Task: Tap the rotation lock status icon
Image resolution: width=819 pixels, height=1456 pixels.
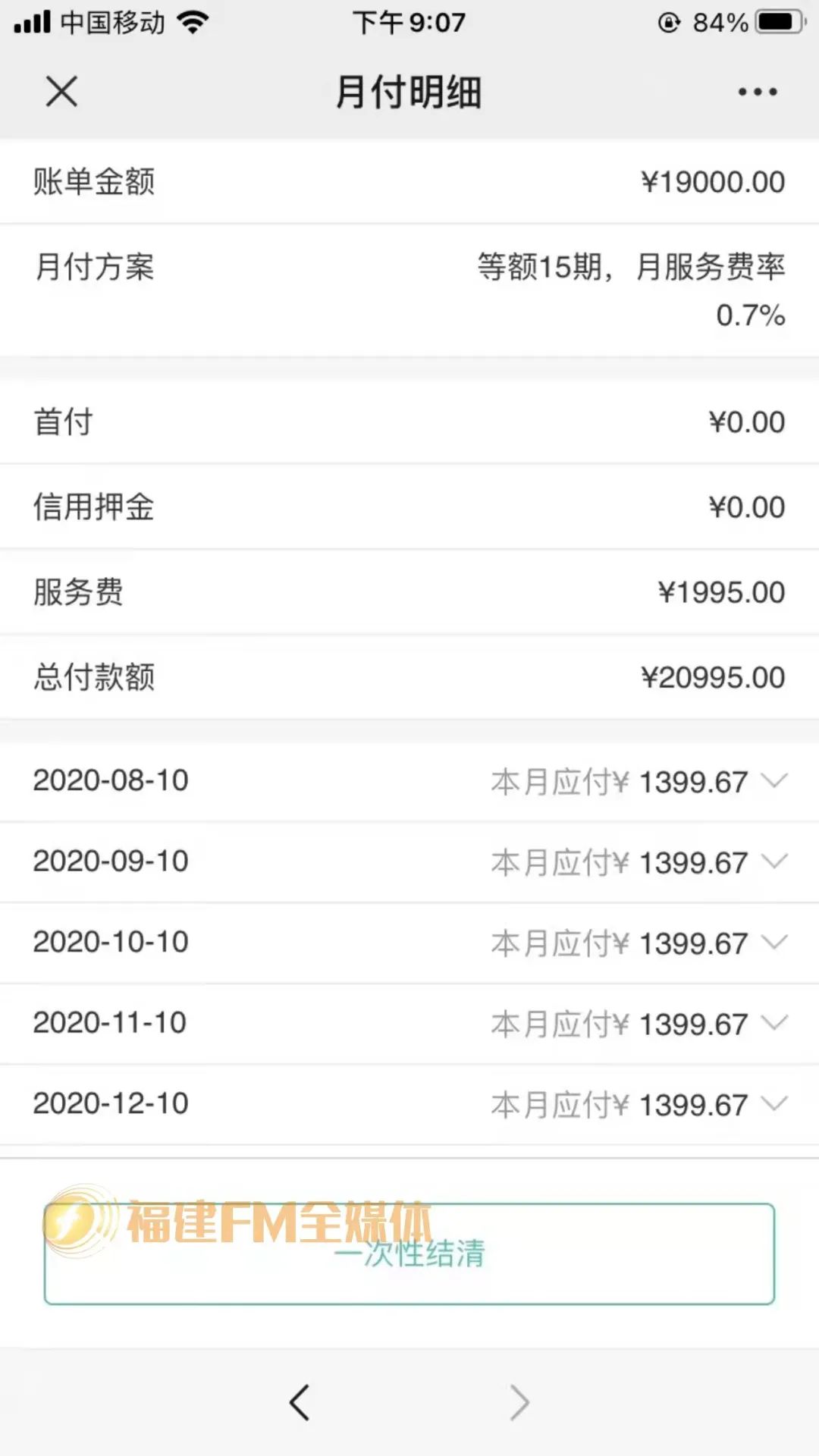Action: tap(668, 23)
